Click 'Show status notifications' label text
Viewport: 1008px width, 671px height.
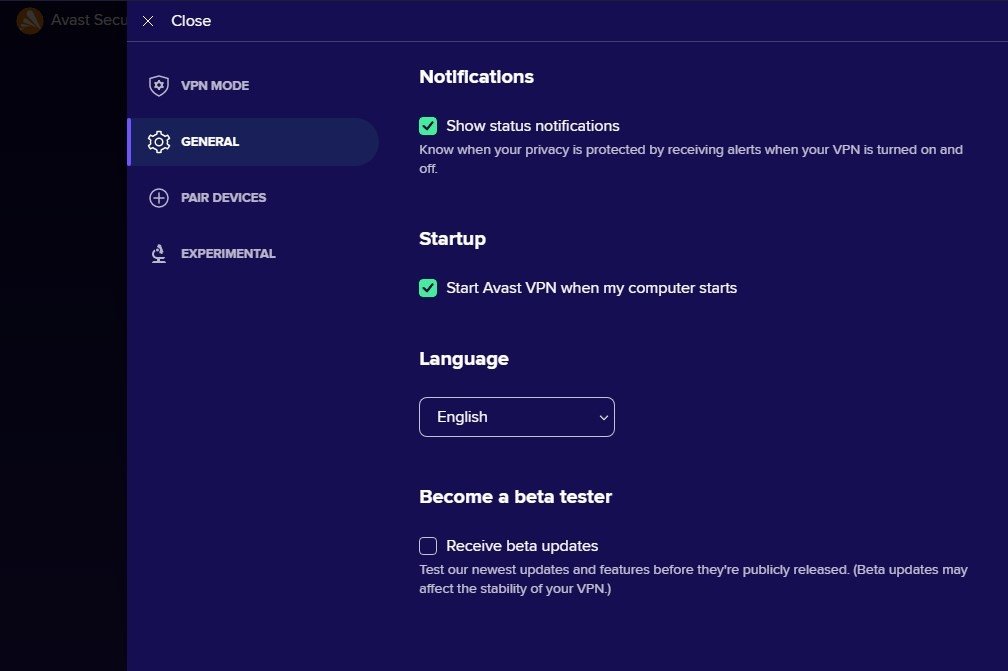(x=533, y=126)
